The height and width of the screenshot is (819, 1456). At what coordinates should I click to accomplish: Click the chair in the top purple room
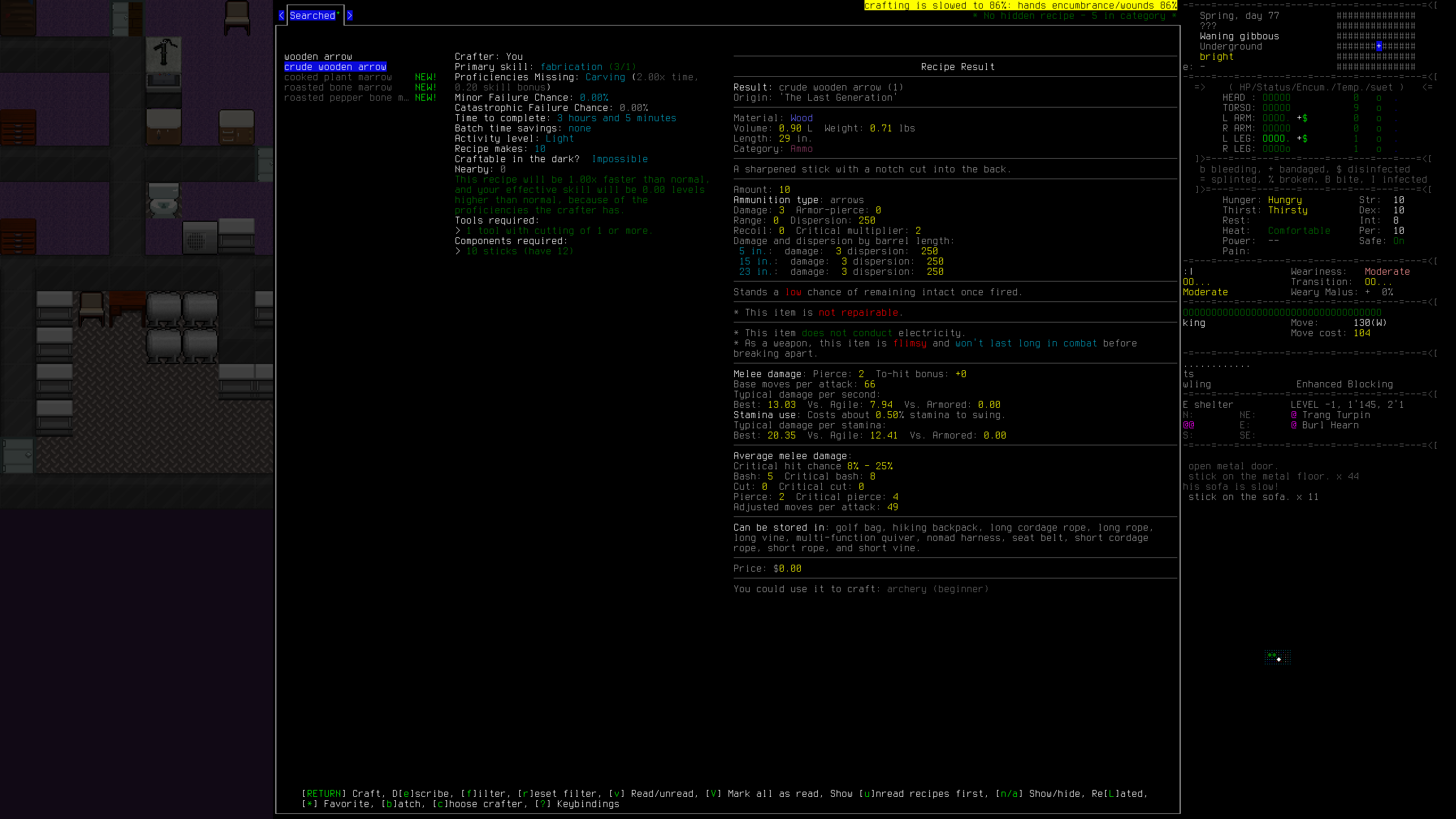click(237, 17)
